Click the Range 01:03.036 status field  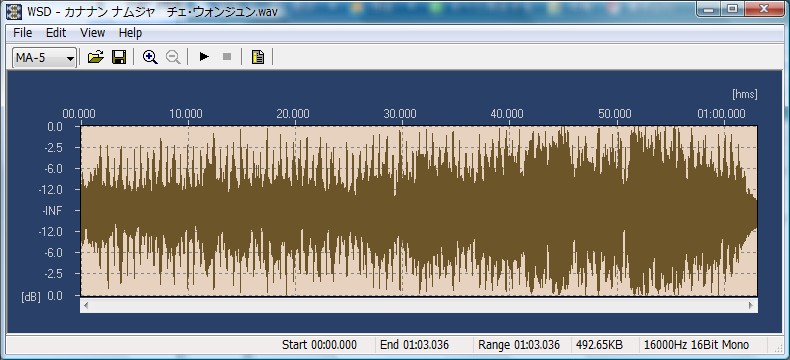coord(519,345)
